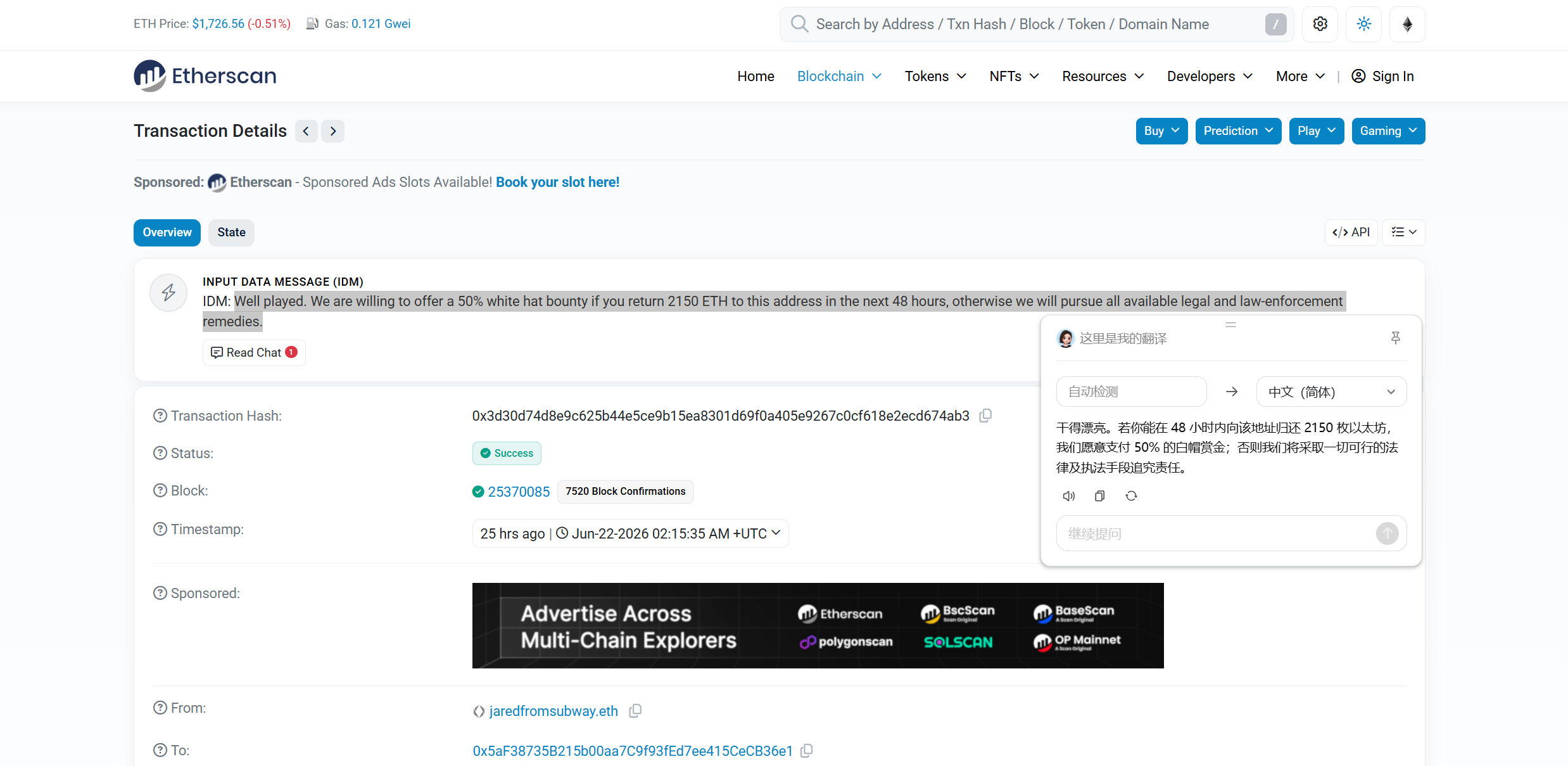The height and width of the screenshot is (766, 1568).
Task: Open the list options dropdown beside API
Action: pyautogui.click(x=1403, y=233)
